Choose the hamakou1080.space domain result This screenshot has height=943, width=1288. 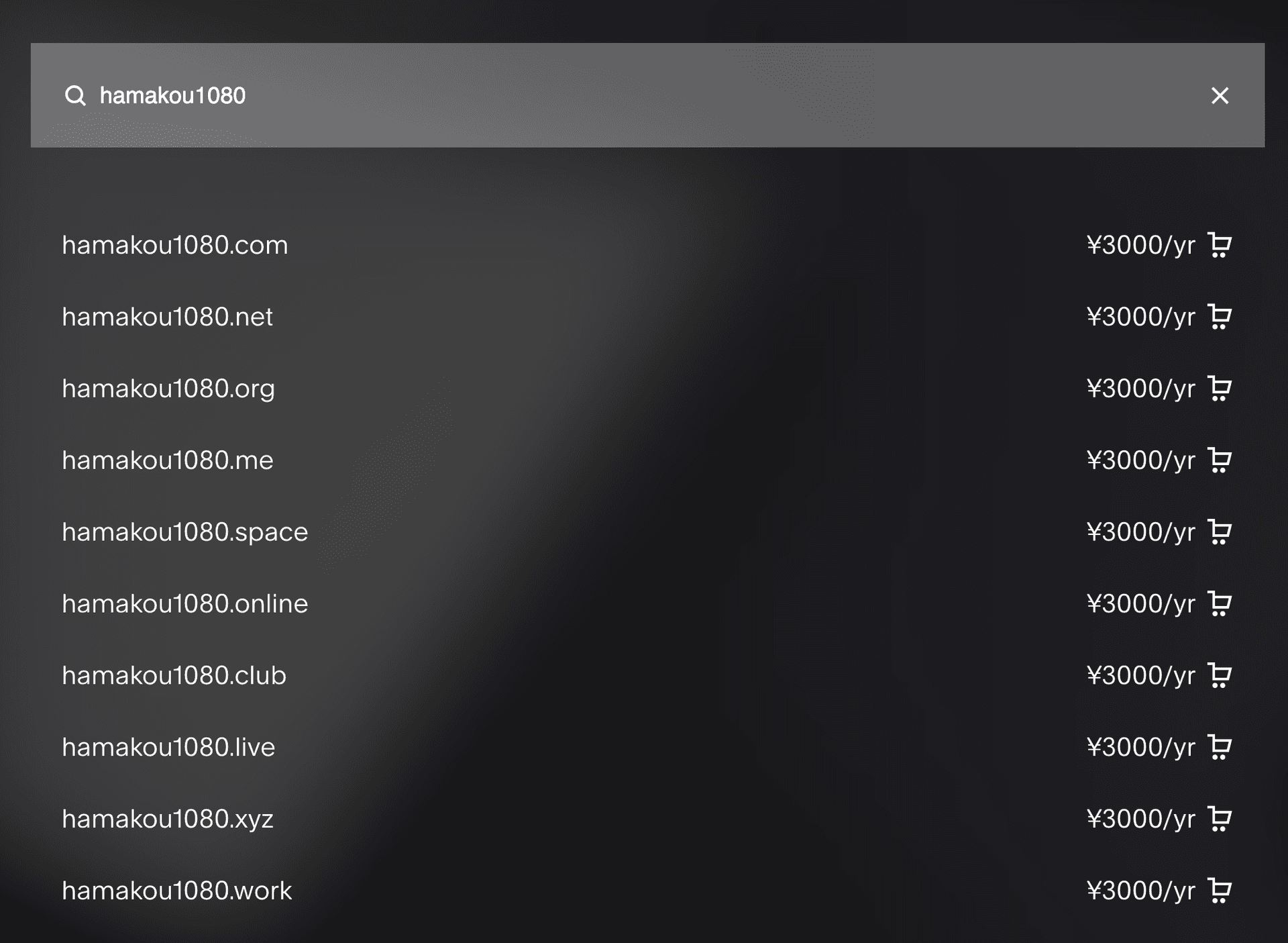[185, 533]
